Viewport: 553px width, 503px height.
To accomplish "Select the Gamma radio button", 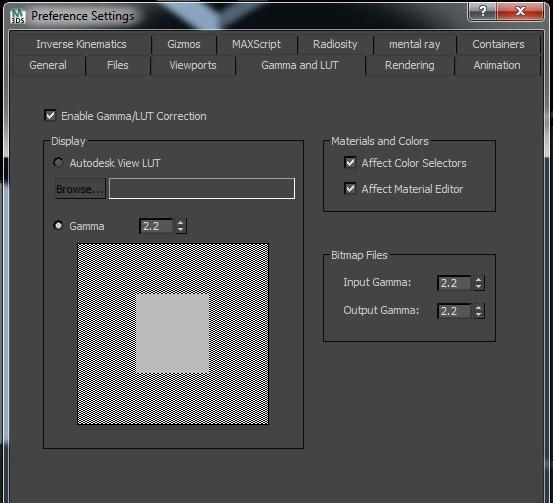I will 58,225.
